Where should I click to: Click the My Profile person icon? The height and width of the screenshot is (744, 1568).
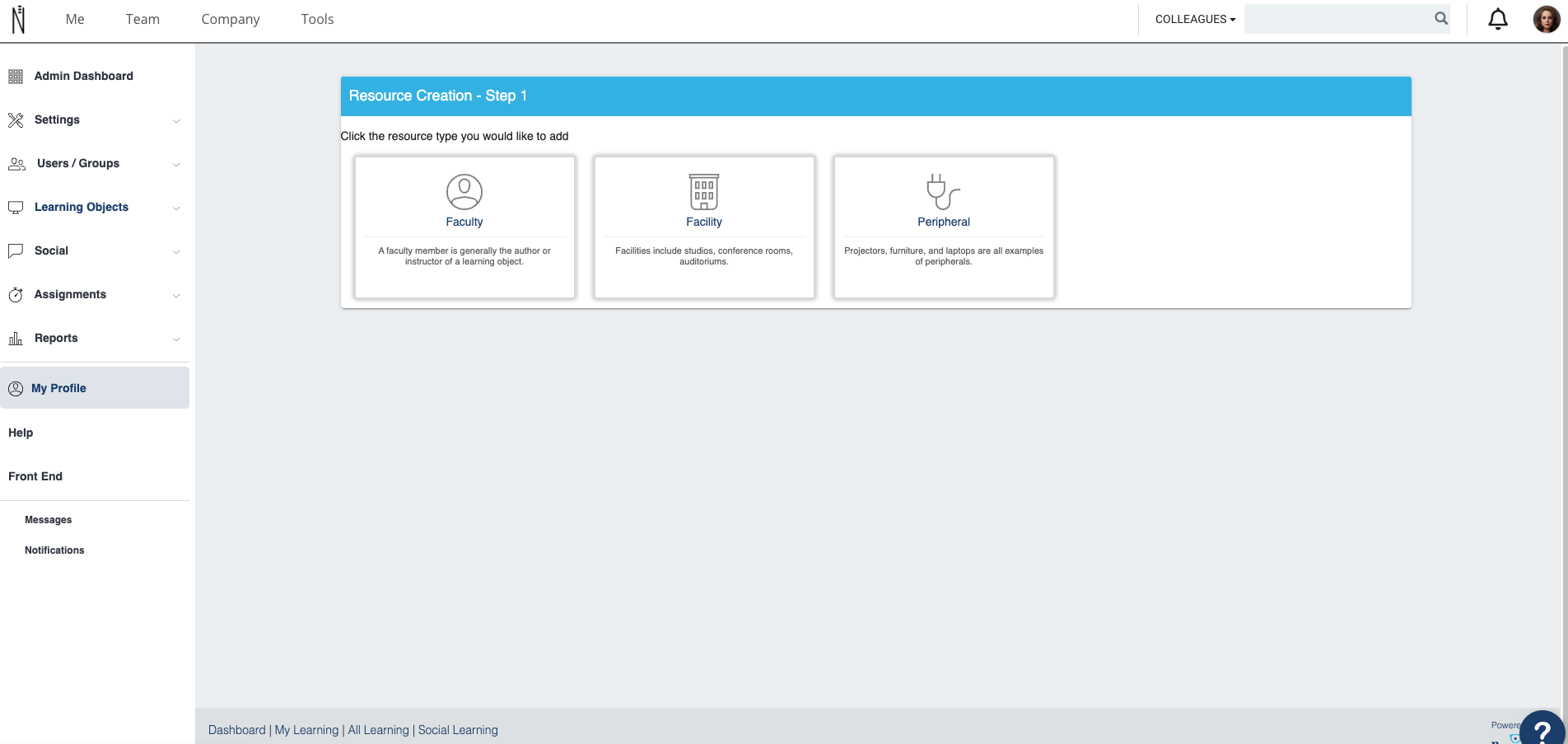point(16,389)
